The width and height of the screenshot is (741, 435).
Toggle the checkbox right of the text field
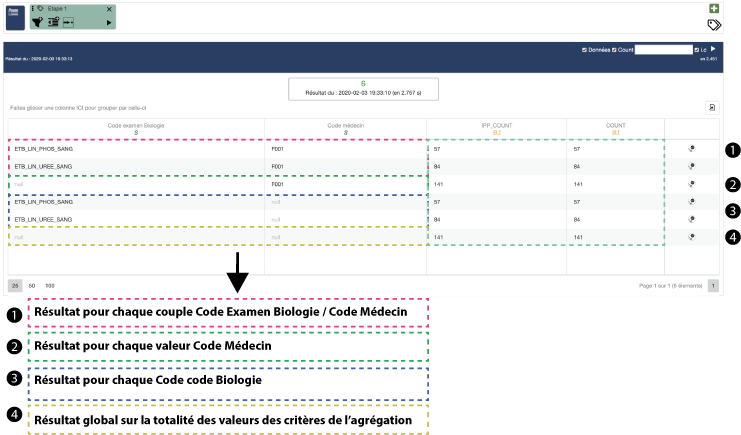click(697, 49)
